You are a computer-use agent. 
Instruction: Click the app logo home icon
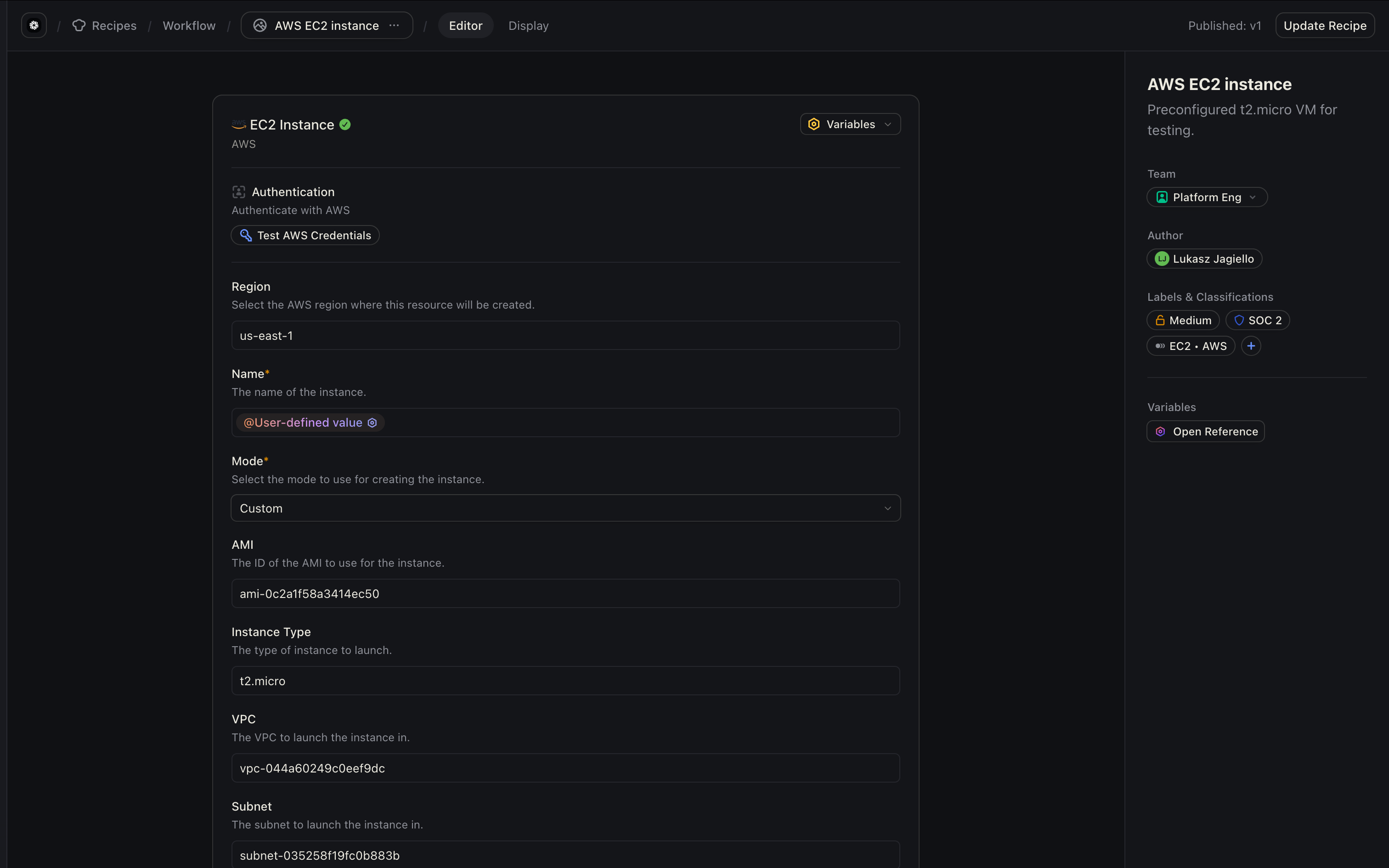coord(34,25)
